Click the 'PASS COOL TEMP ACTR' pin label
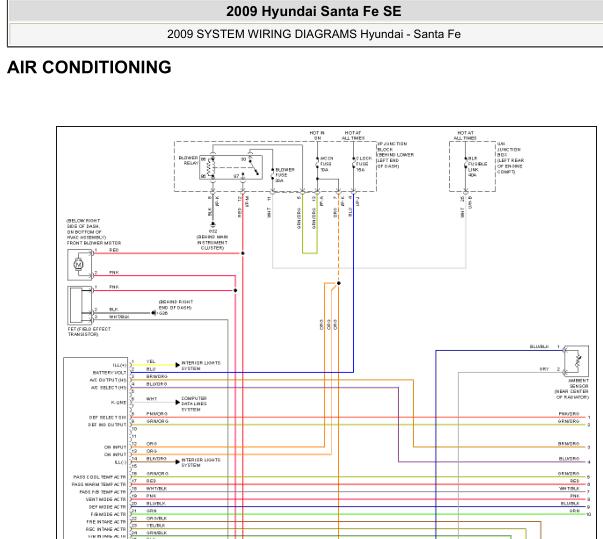 tap(99, 477)
